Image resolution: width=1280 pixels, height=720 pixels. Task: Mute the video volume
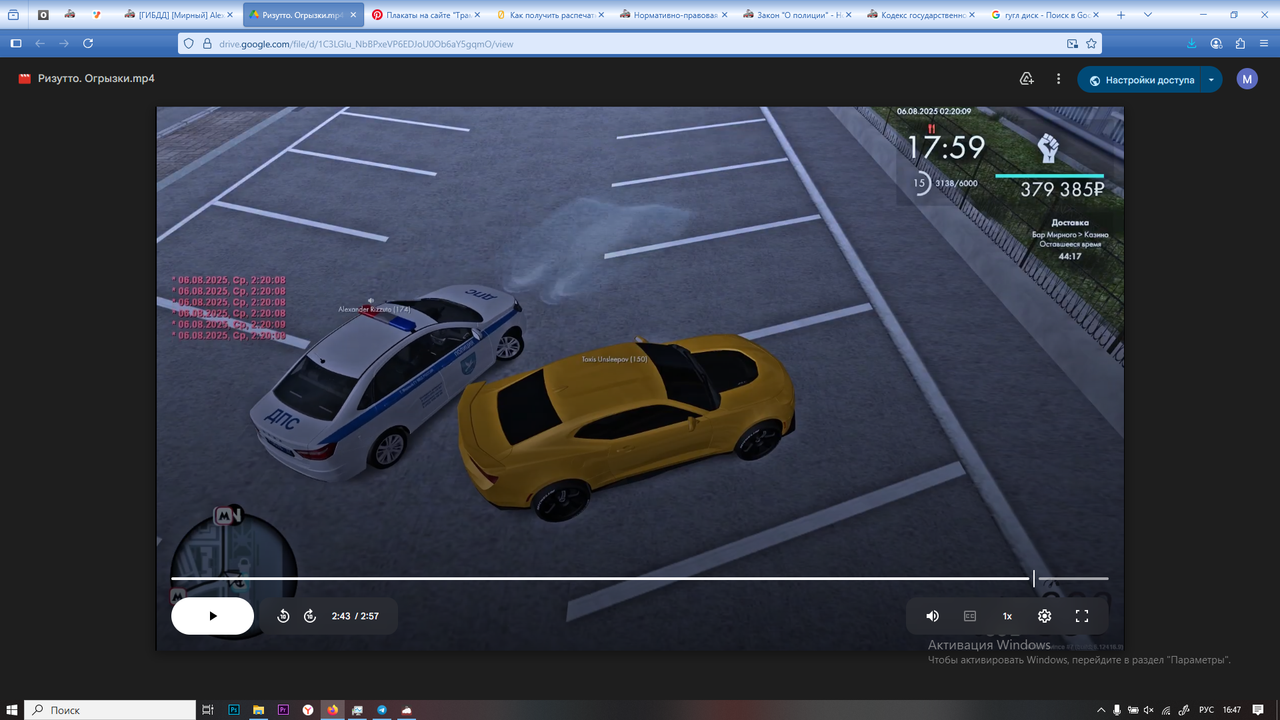(x=932, y=616)
